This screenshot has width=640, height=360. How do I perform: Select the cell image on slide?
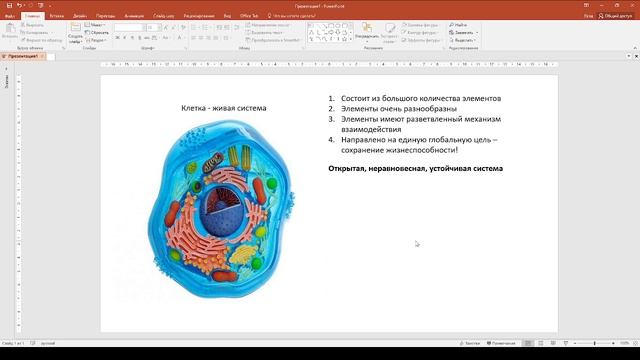pos(221,208)
